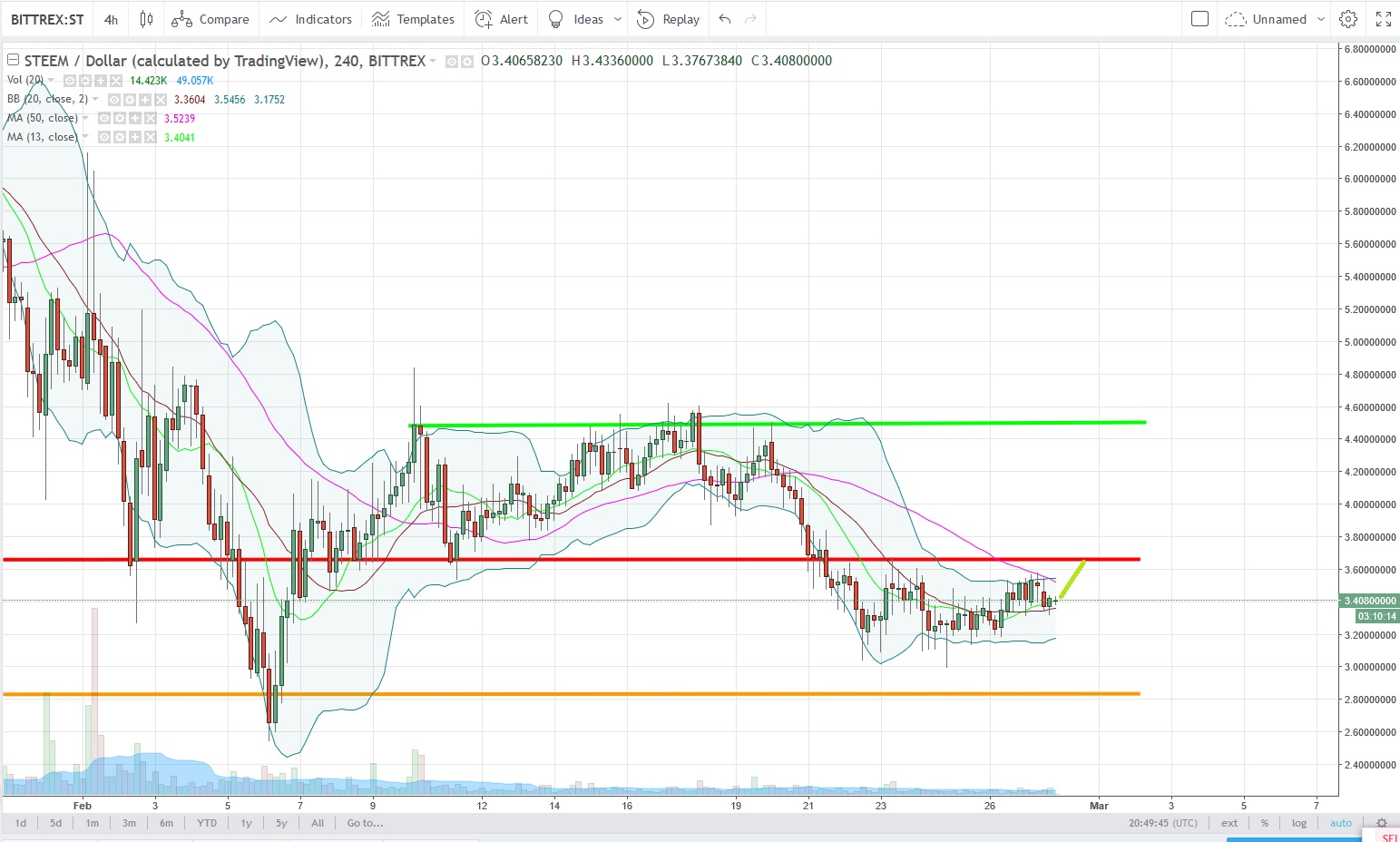Select the YTD time range

[x=207, y=823]
